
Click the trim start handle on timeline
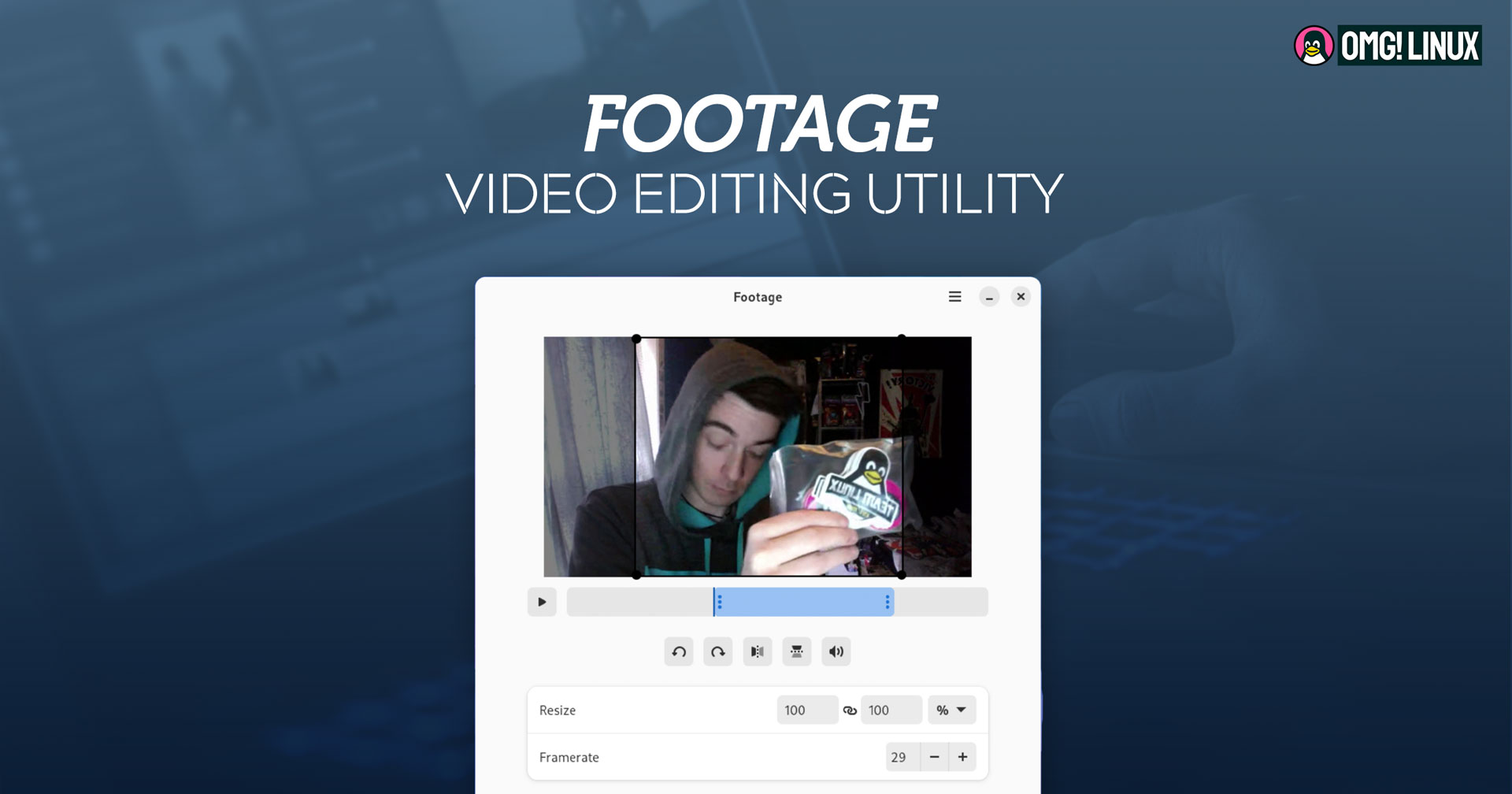[719, 602]
